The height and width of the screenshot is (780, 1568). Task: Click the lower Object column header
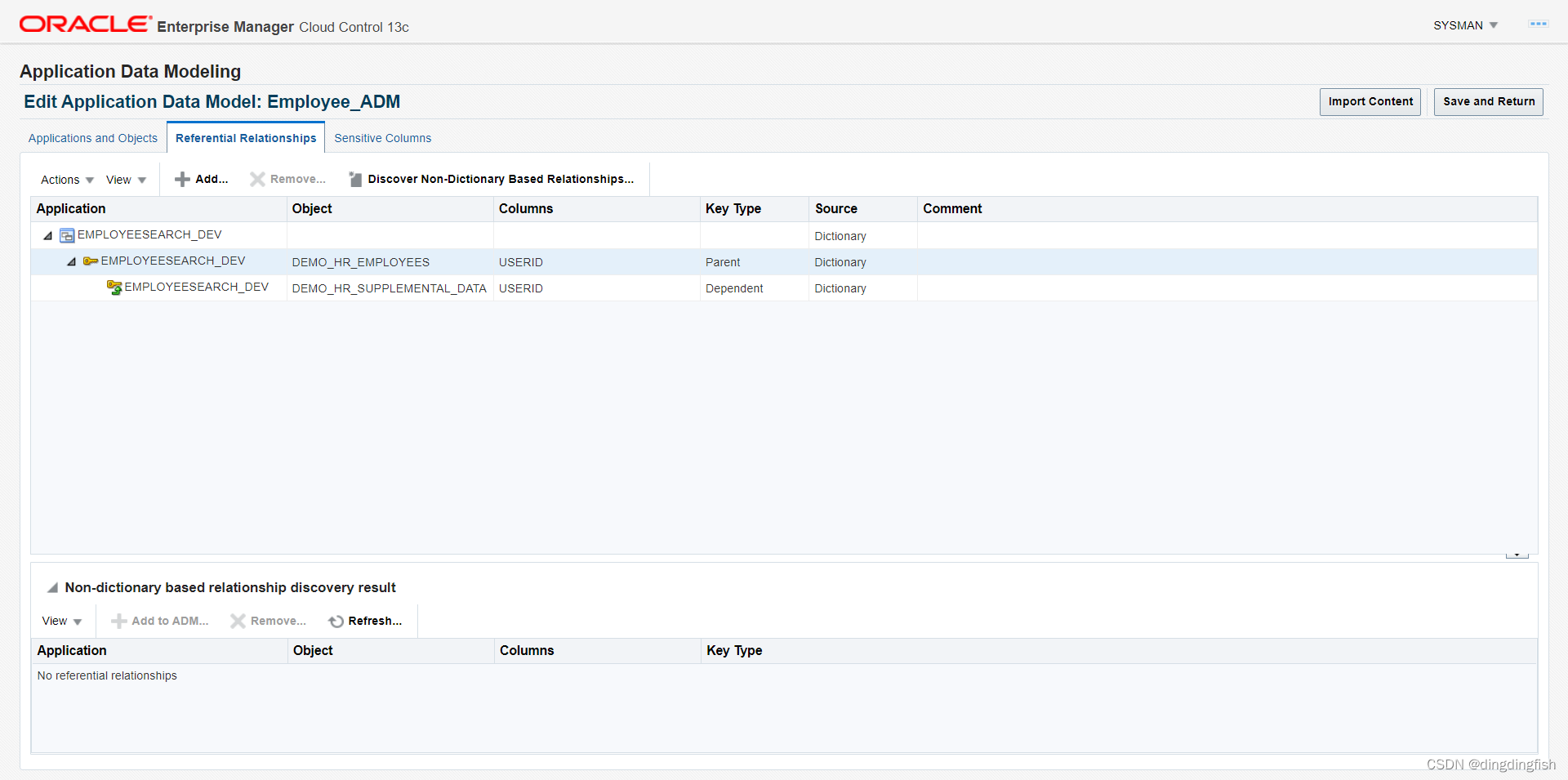coord(391,651)
